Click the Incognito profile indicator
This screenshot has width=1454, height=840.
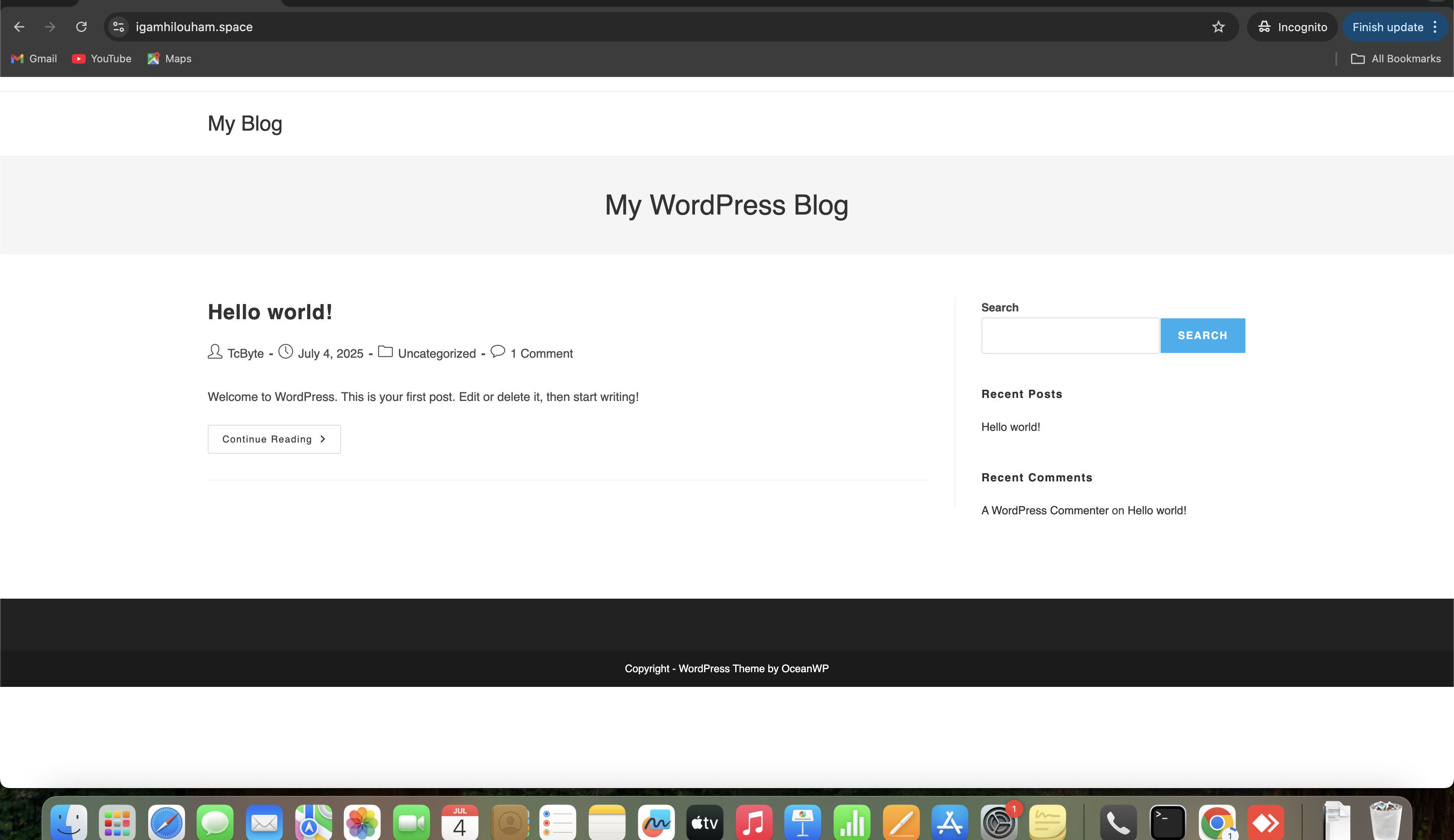(x=1293, y=27)
